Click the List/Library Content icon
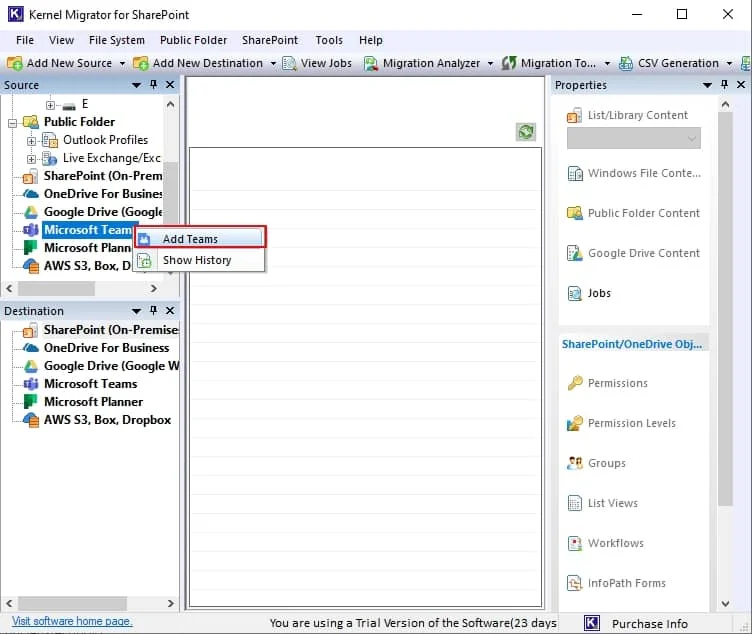752x634 pixels. coord(574,116)
